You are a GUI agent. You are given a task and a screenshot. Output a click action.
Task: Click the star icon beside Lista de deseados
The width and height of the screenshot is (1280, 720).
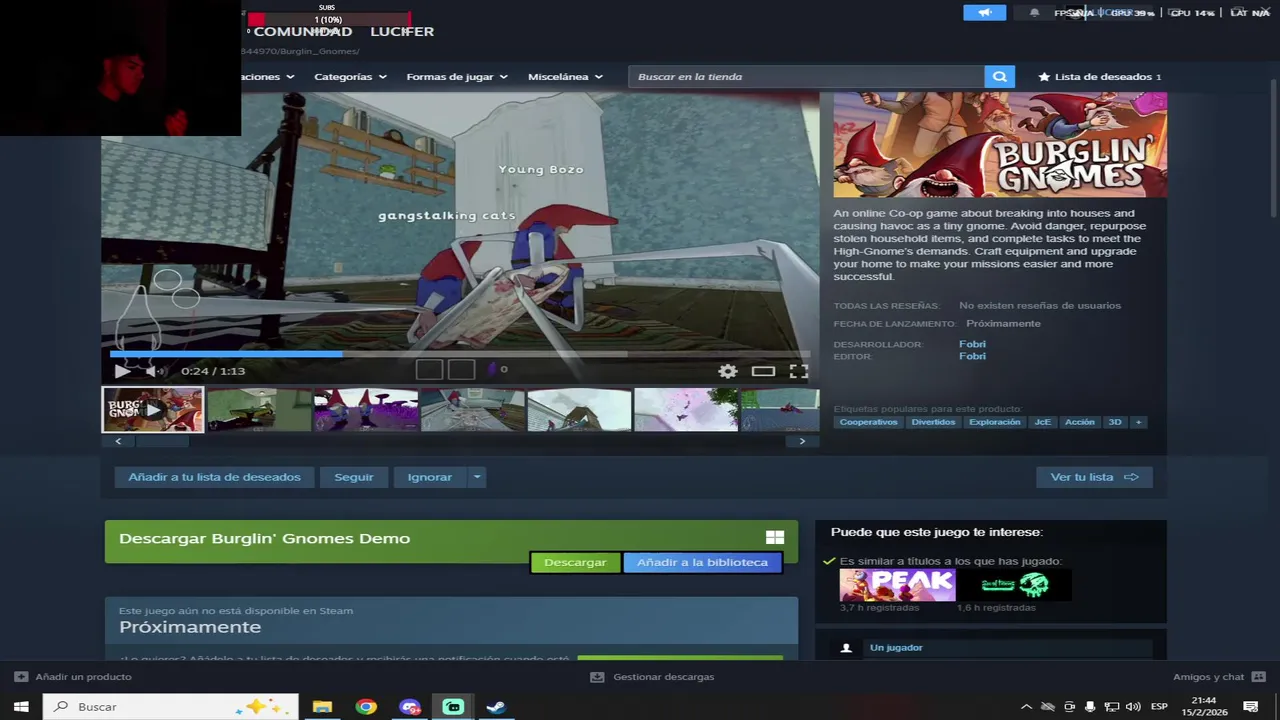point(1044,77)
